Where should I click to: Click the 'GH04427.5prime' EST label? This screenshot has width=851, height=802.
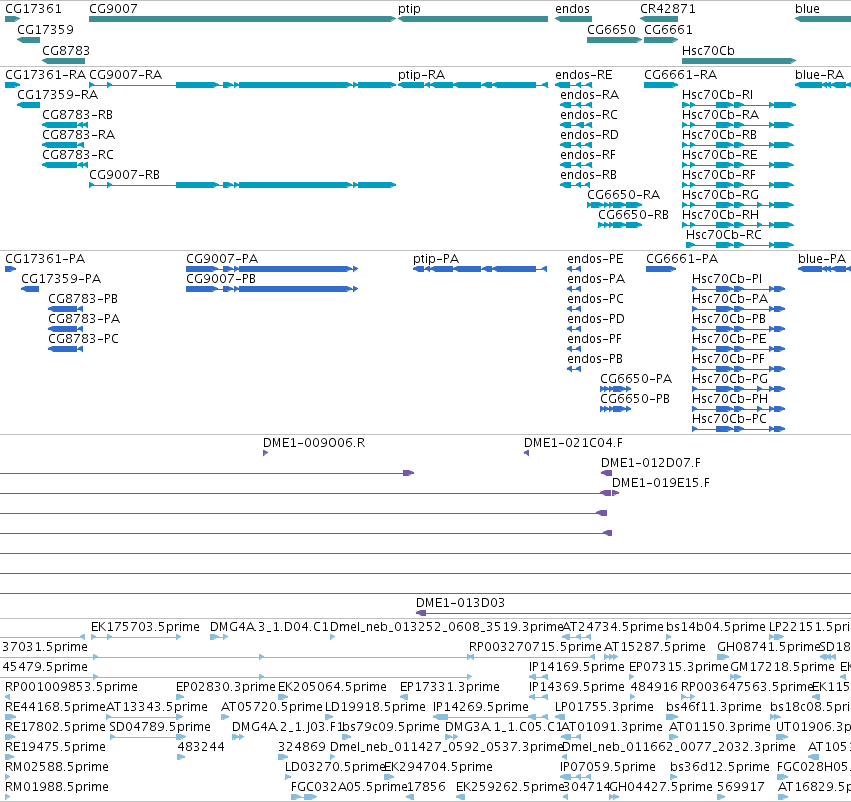[x=661, y=787]
